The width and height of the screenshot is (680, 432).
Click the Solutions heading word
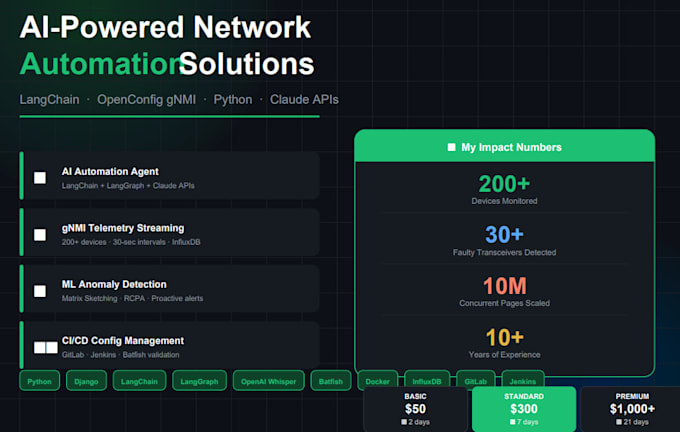(247, 64)
